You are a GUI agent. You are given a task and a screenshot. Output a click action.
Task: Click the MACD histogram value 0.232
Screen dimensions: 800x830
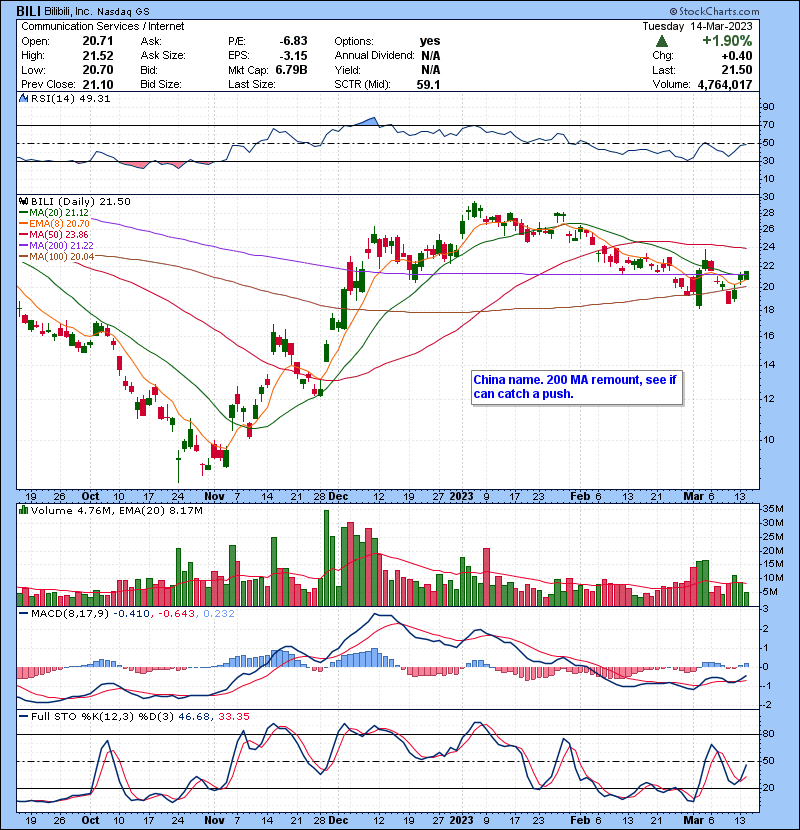pyautogui.click(x=219, y=614)
